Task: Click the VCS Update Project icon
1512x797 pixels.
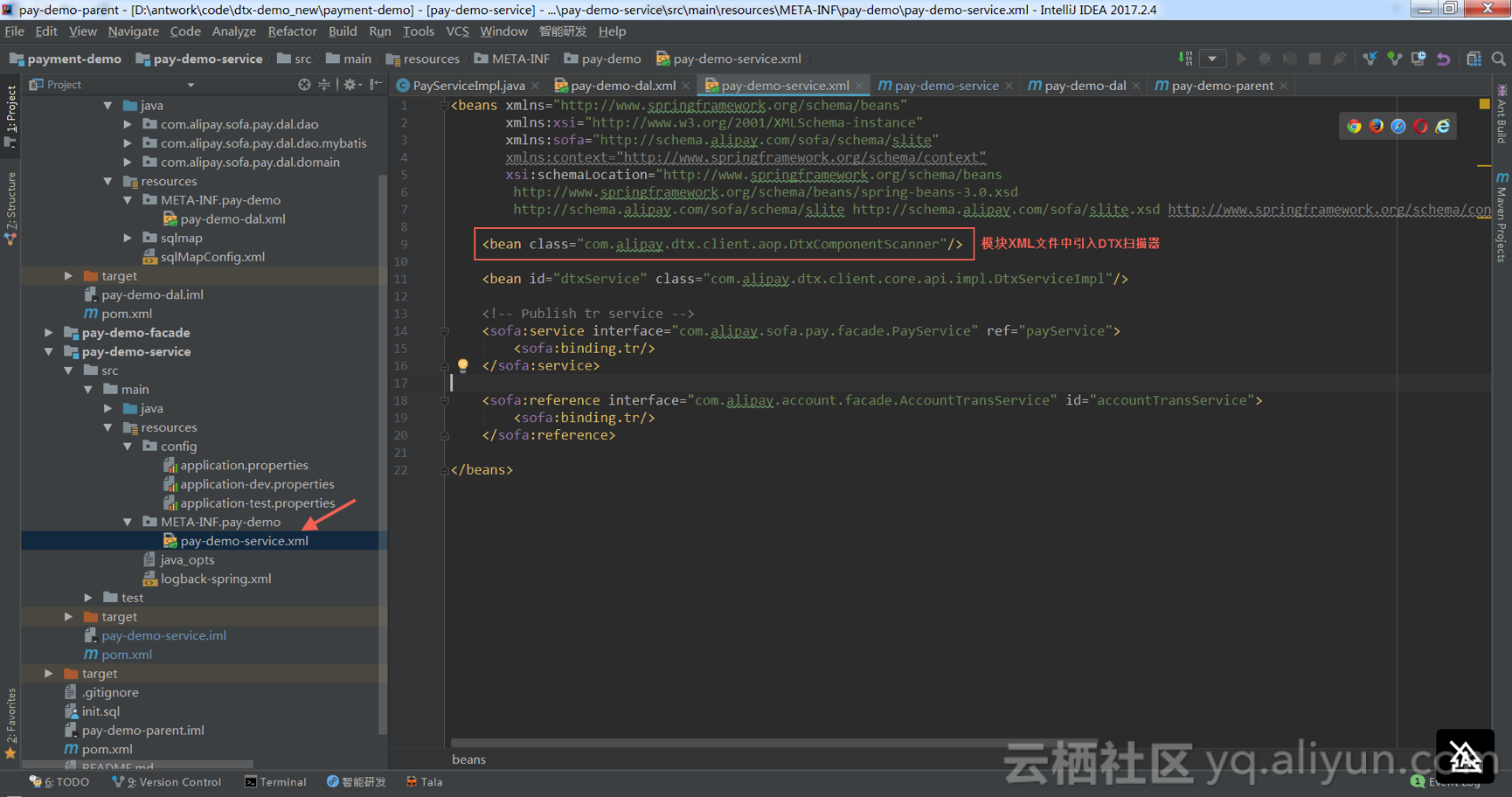Action: 1370,59
